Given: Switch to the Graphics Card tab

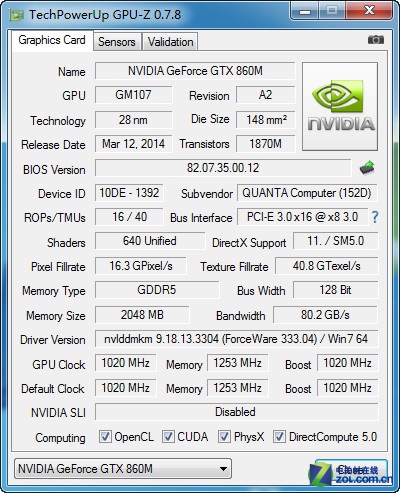Looking at the screenshot, I should click(52, 40).
